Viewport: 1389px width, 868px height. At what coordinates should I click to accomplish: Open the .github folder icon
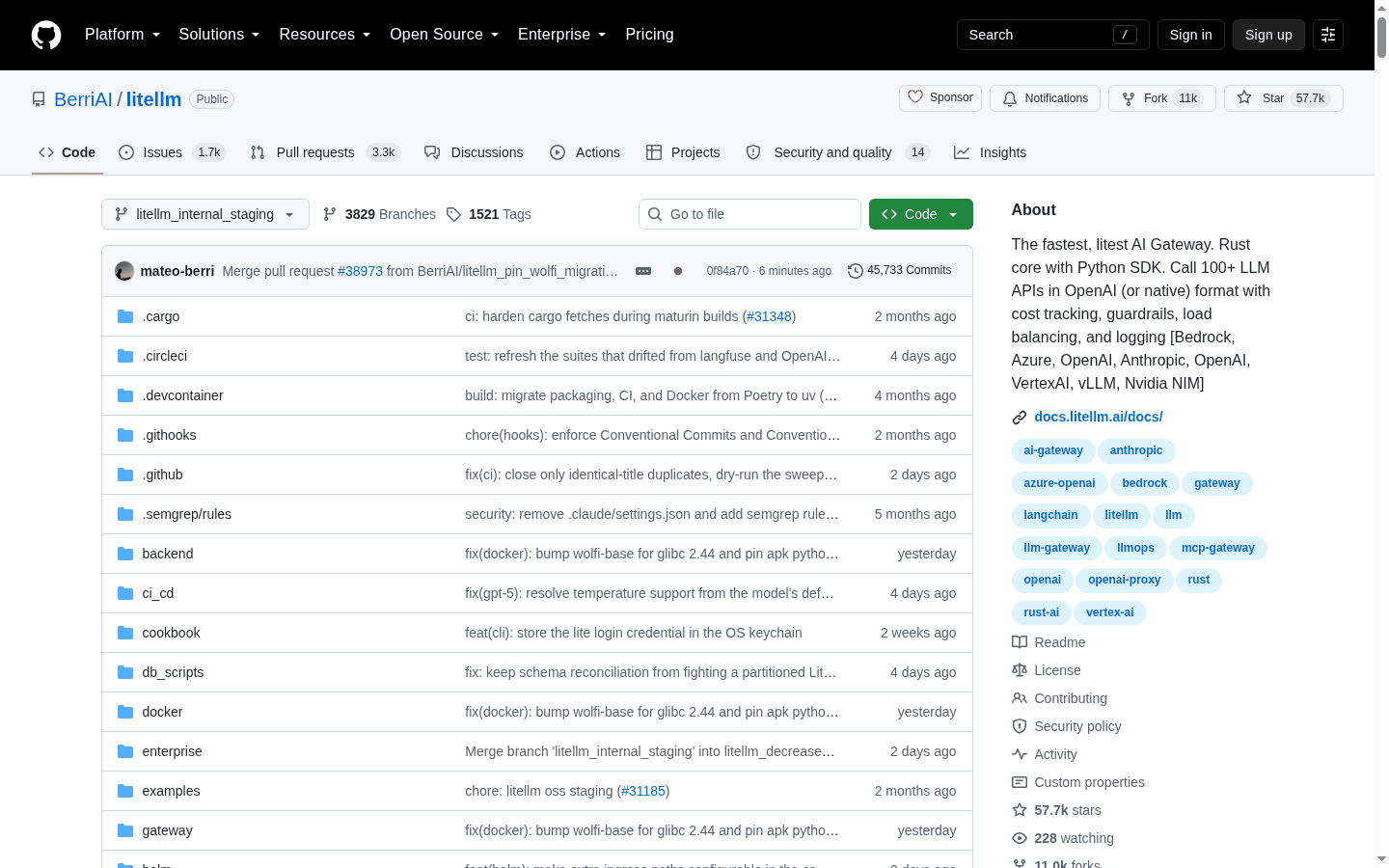[125, 475]
